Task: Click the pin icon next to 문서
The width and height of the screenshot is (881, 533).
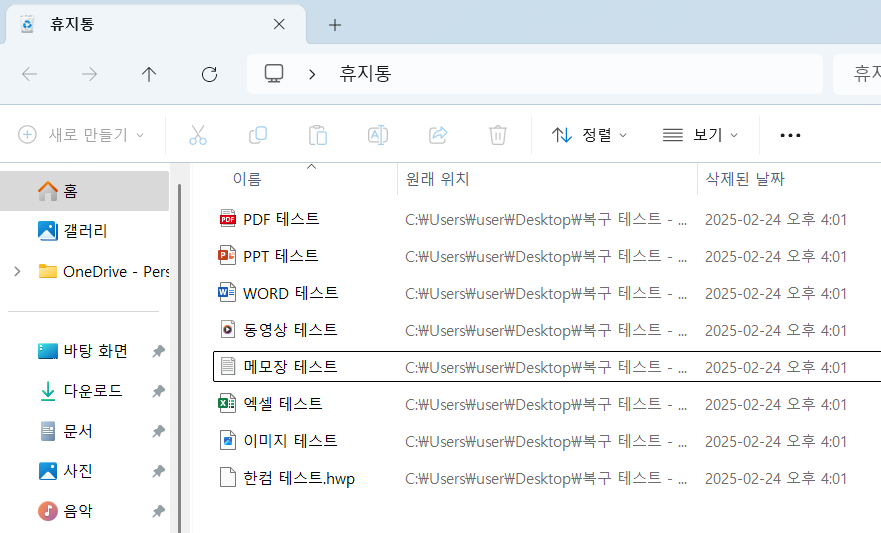Action: [158, 431]
